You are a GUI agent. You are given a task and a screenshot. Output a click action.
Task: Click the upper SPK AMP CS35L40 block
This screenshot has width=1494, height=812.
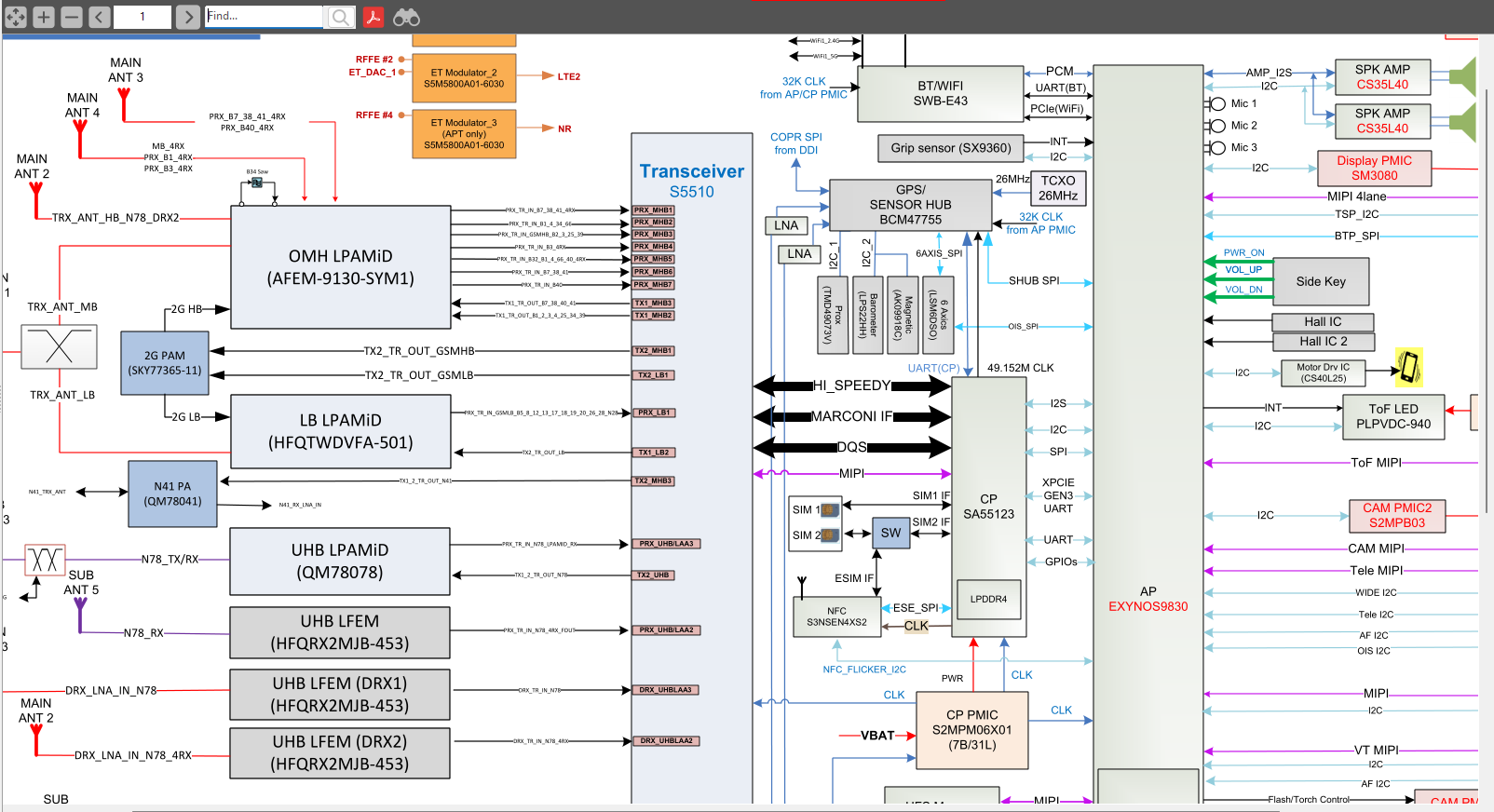1383,77
